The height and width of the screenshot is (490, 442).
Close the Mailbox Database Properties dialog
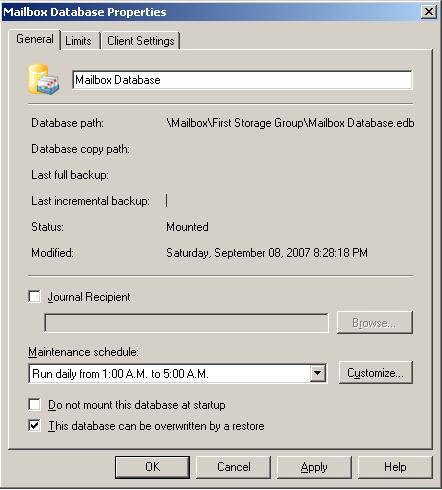429,12
